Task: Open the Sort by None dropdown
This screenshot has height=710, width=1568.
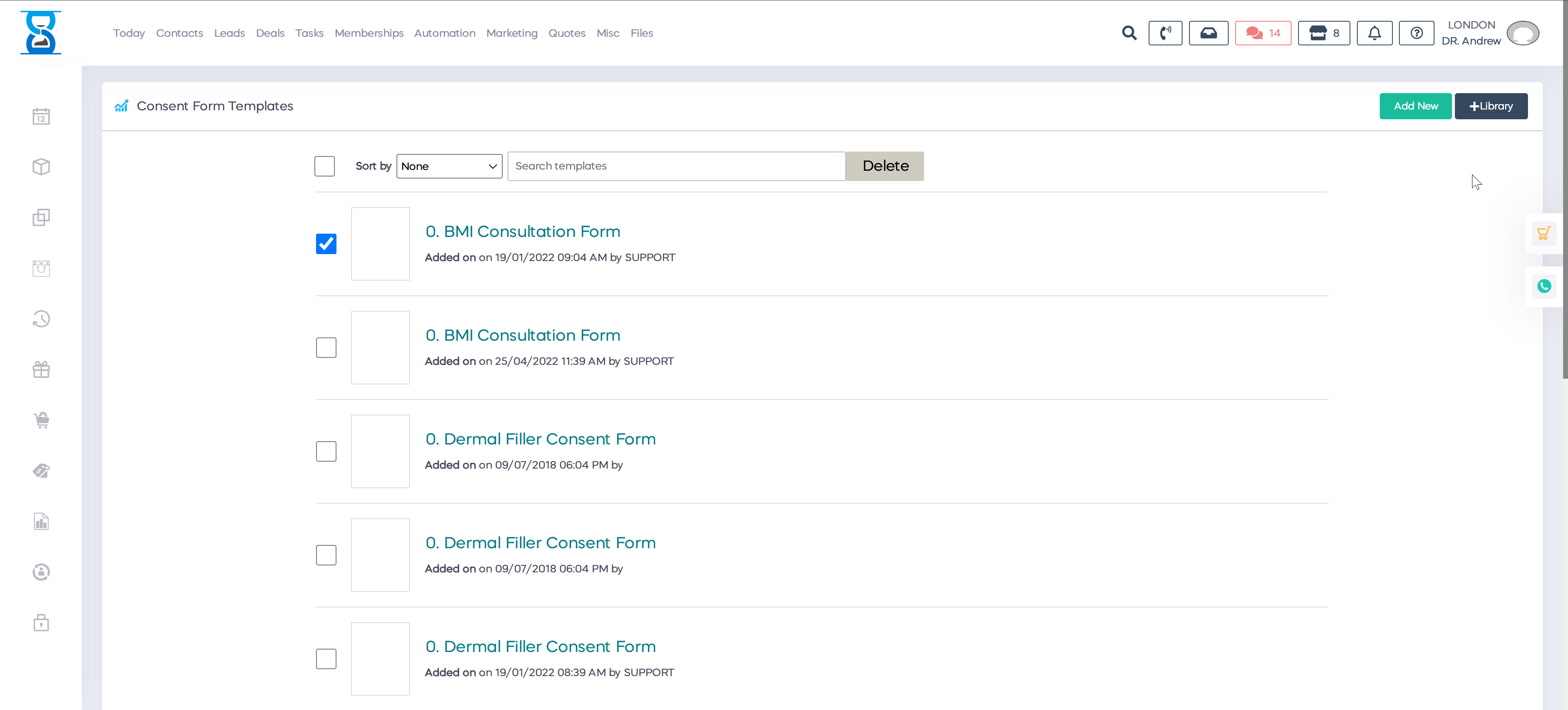Action: [449, 166]
